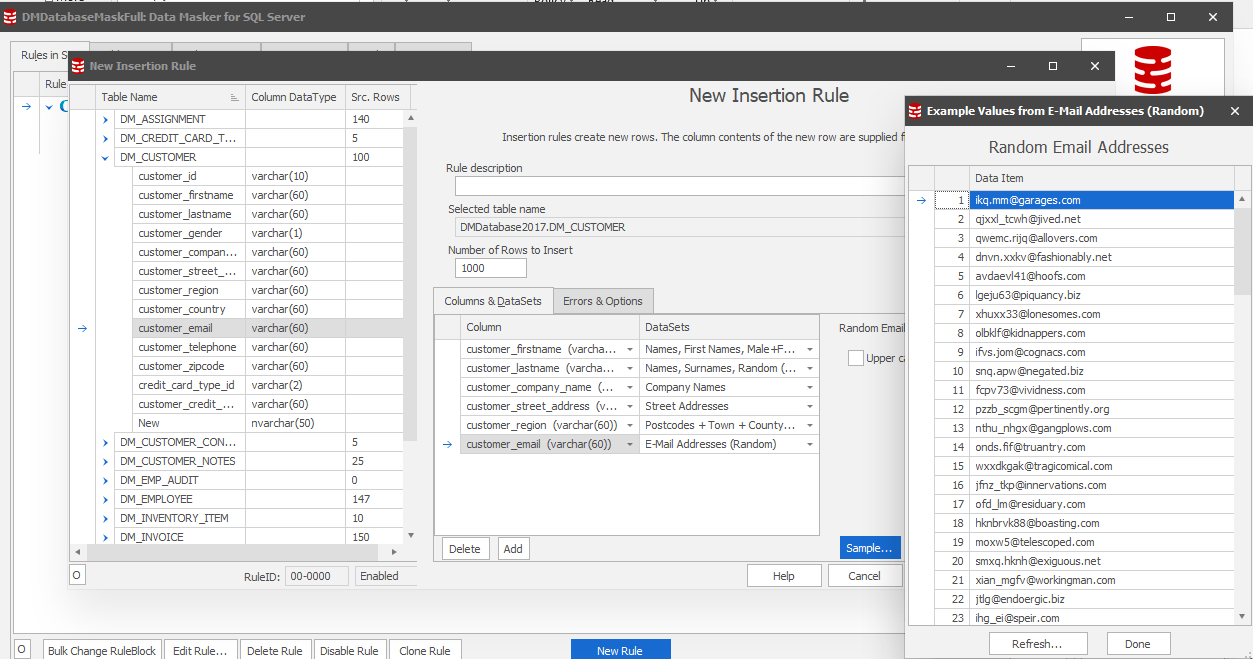Screen dimensions: 1253x659
Task: Maximize the New Insertion Rule window
Action: click(x=1052, y=66)
